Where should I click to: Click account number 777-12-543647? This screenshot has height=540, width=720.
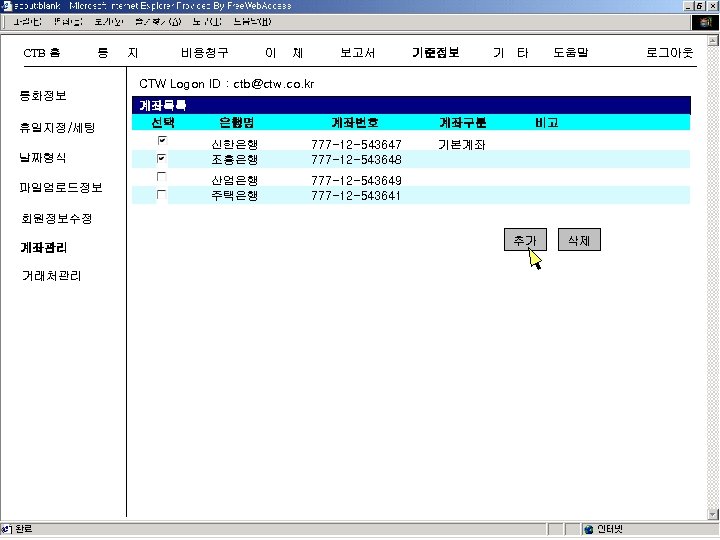[356, 144]
